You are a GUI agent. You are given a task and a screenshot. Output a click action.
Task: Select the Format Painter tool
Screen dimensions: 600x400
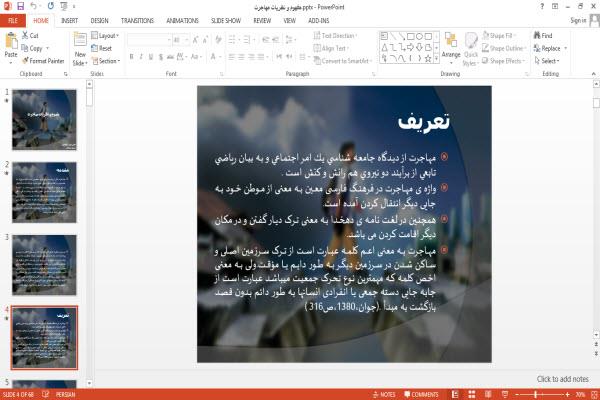[x=43, y=61]
